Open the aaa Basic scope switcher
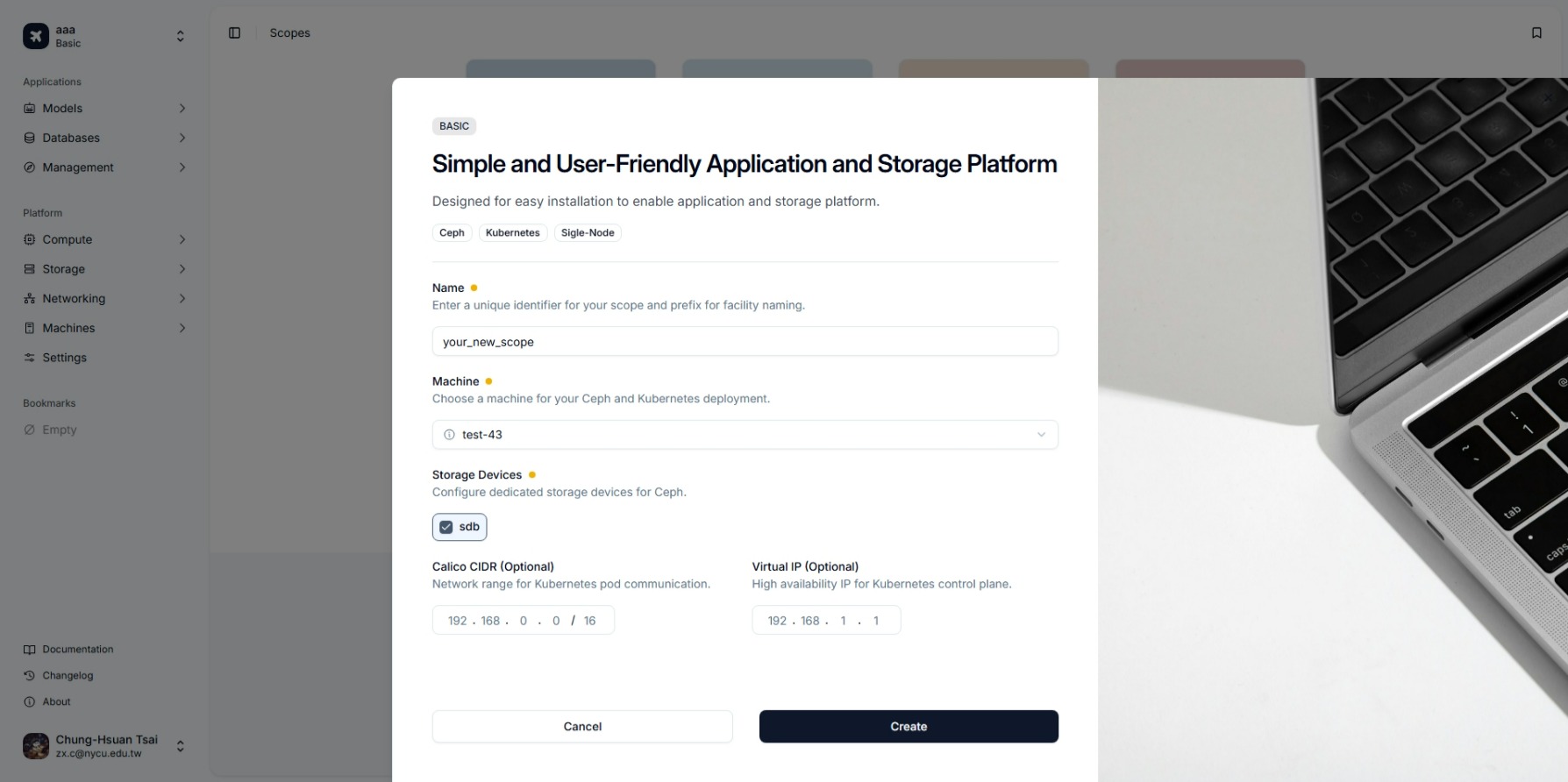 [104, 36]
